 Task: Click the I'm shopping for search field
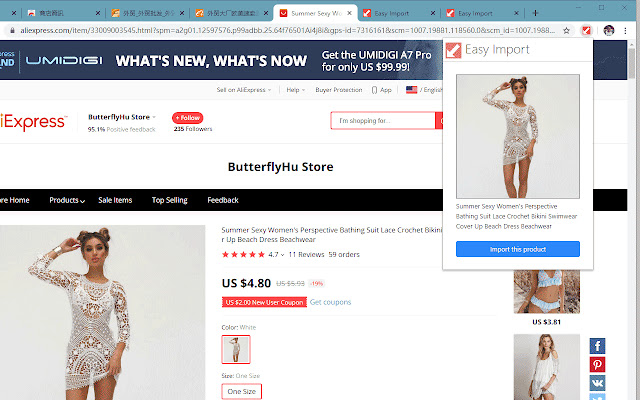tap(383, 120)
